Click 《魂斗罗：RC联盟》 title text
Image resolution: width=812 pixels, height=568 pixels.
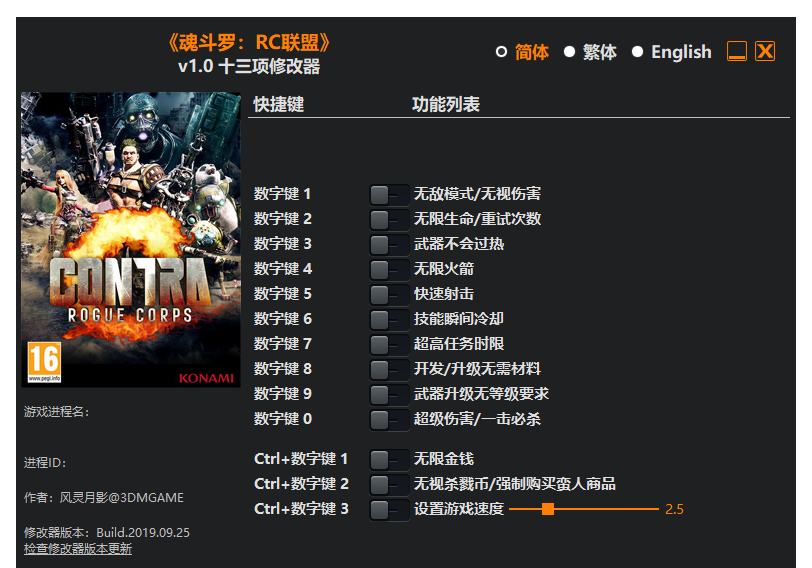coord(249,42)
